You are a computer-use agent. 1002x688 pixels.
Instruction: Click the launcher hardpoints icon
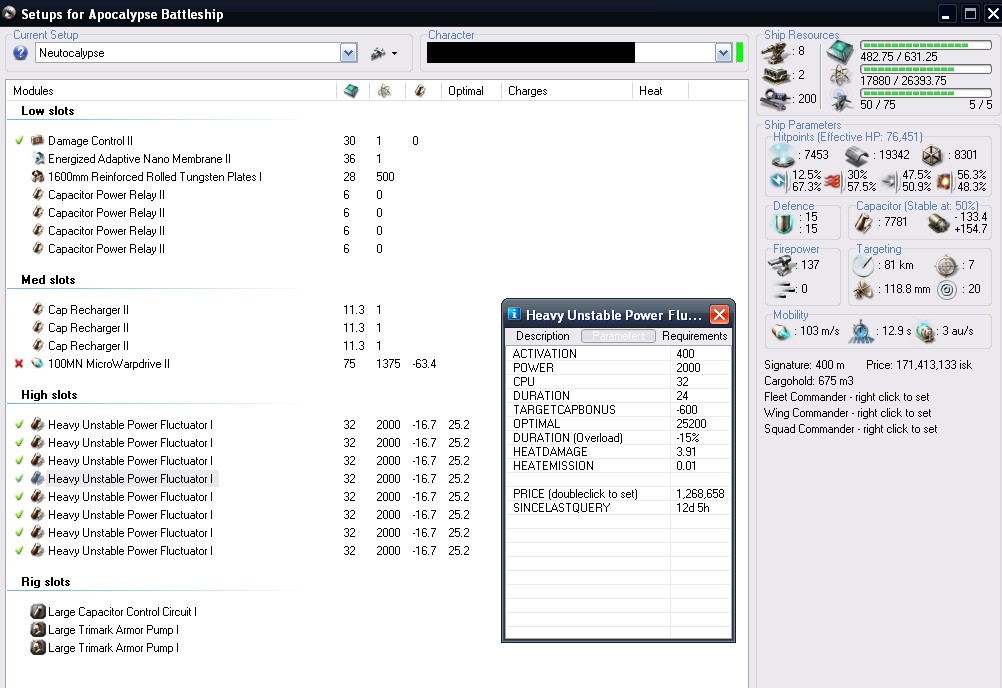[776, 75]
